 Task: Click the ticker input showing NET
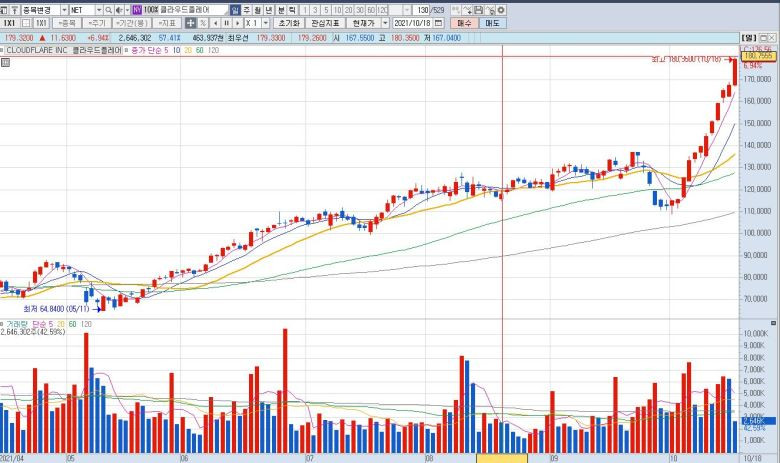(x=82, y=10)
